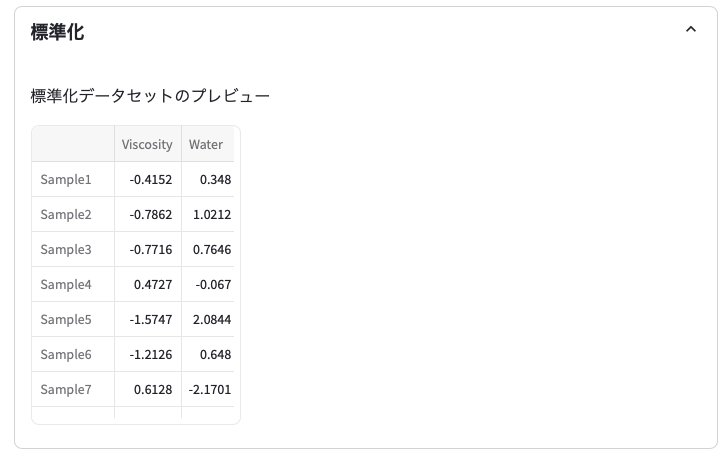Click Viscosity cell value -0.7862
The image size is (724, 459).
(x=151, y=215)
